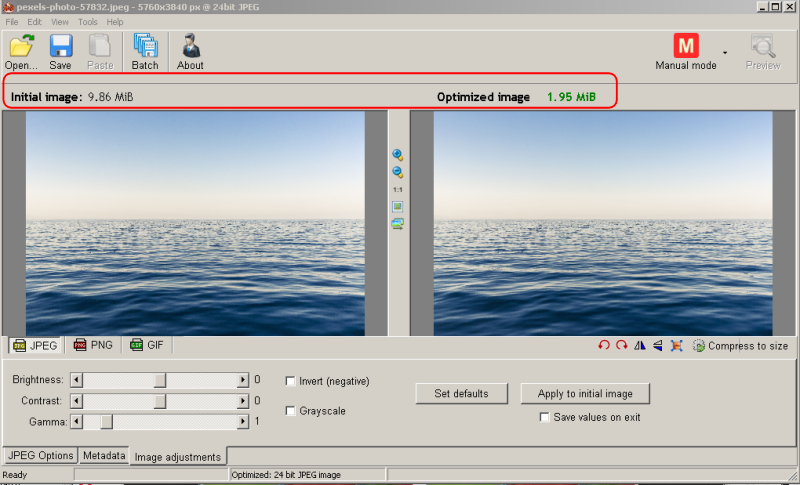Click the 1.95 MiB optimized size text
This screenshot has height=485, width=800.
(571, 97)
